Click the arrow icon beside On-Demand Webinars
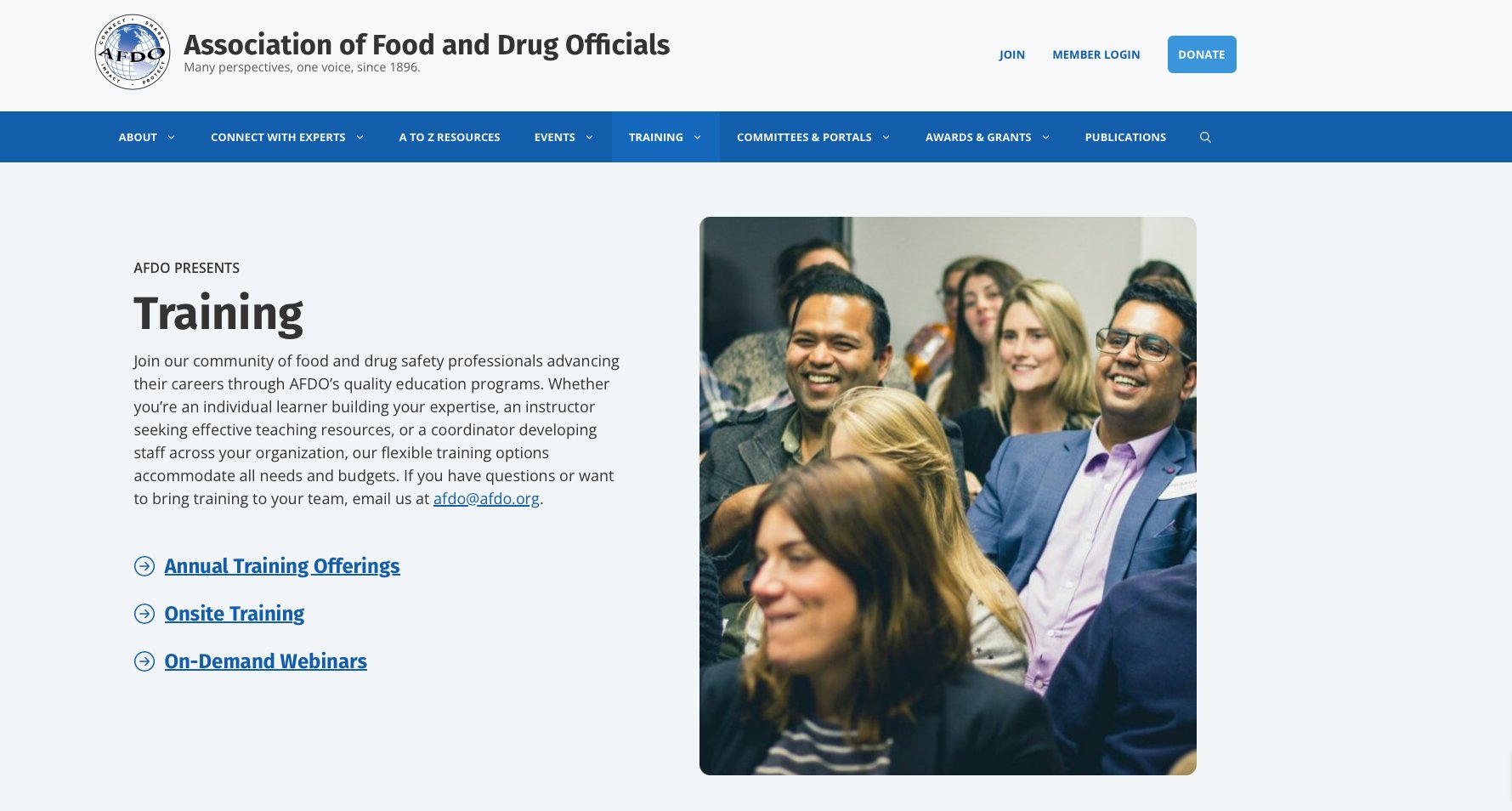This screenshot has width=1512, height=811. click(x=144, y=661)
